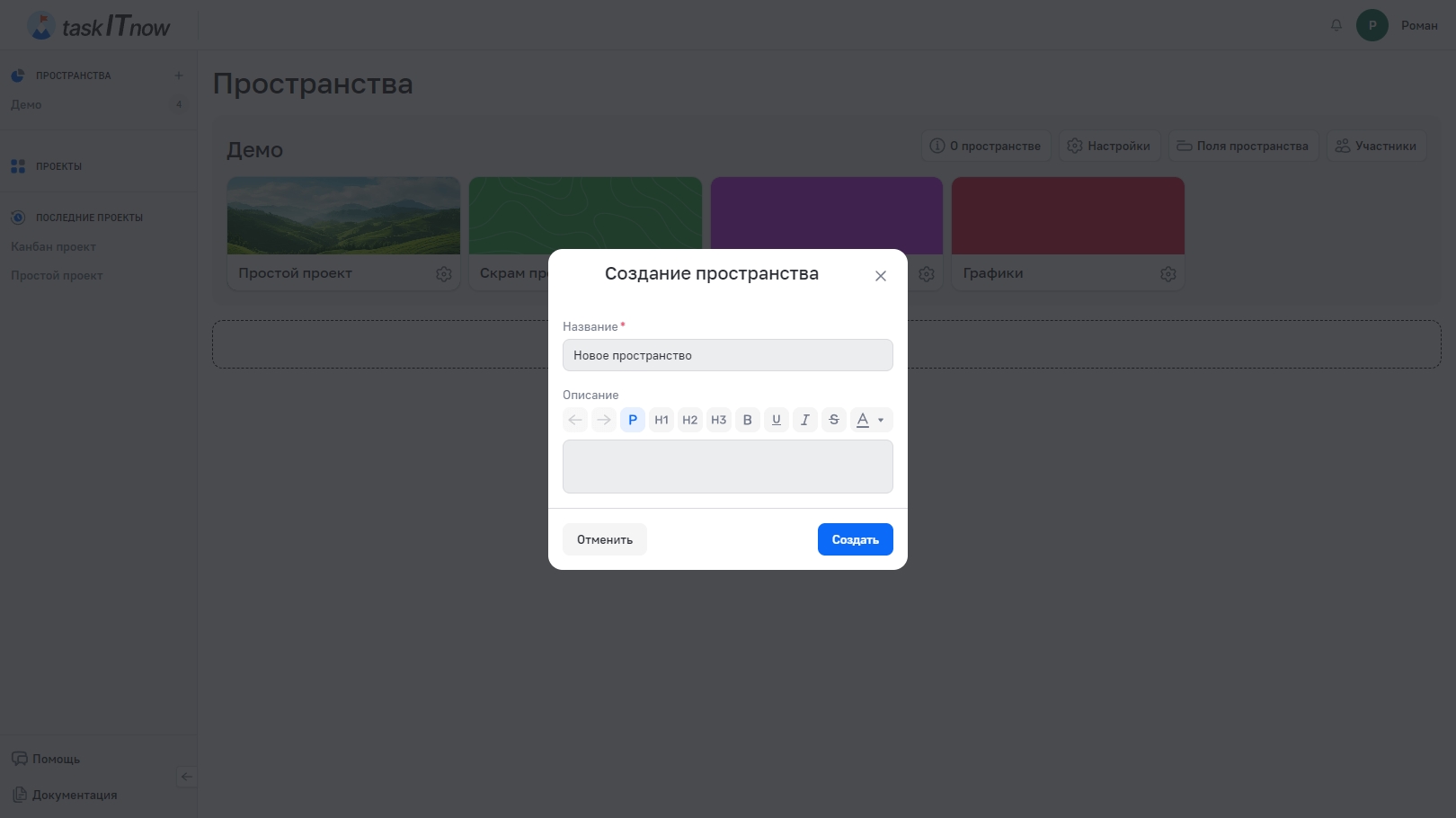
Task: Toggle H2 heading style
Action: pos(690,420)
